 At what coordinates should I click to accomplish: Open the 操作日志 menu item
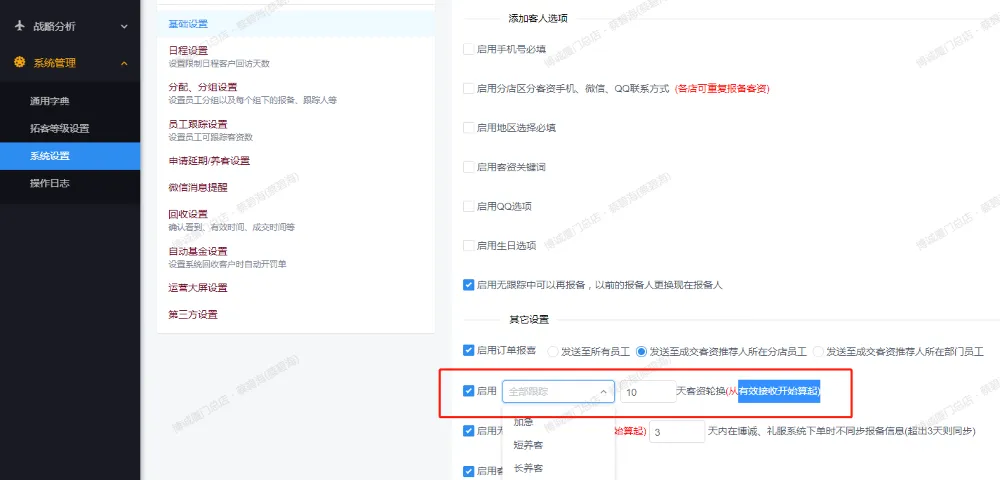point(50,183)
